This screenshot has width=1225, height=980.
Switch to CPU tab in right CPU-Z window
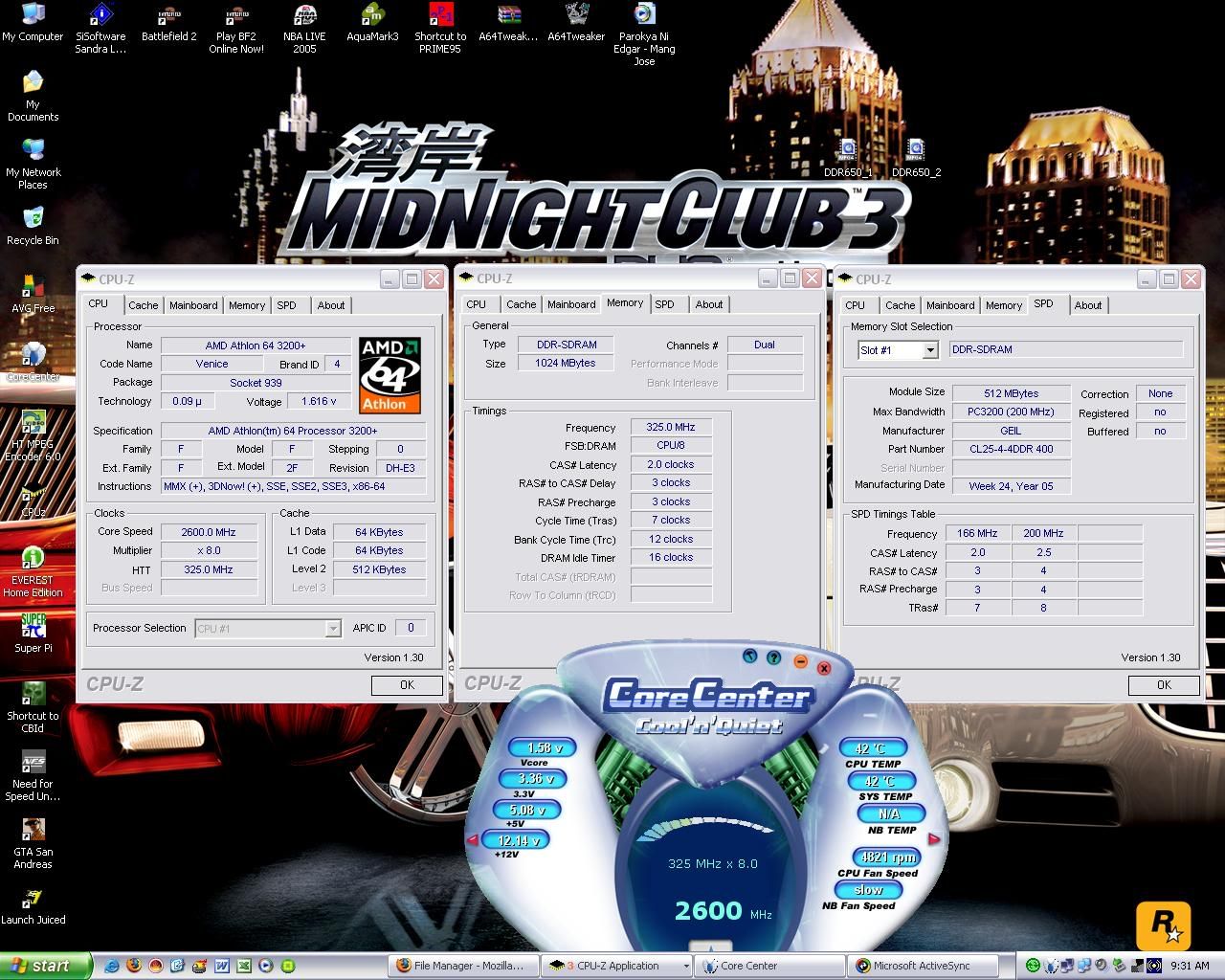click(x=856, y=305)
